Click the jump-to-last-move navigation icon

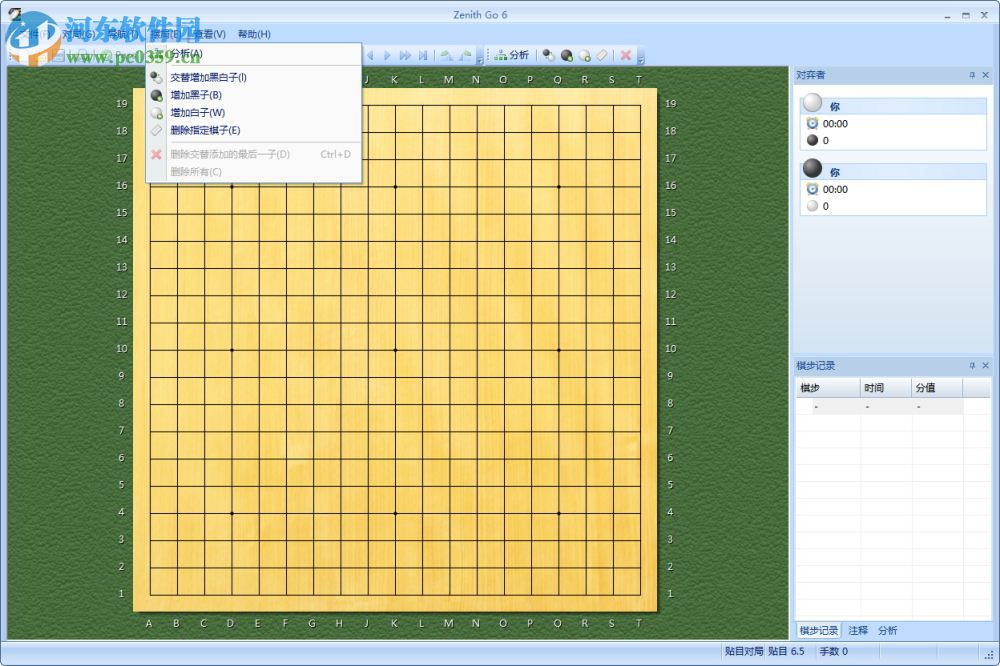pyautogui.click(x=422, y=55)
